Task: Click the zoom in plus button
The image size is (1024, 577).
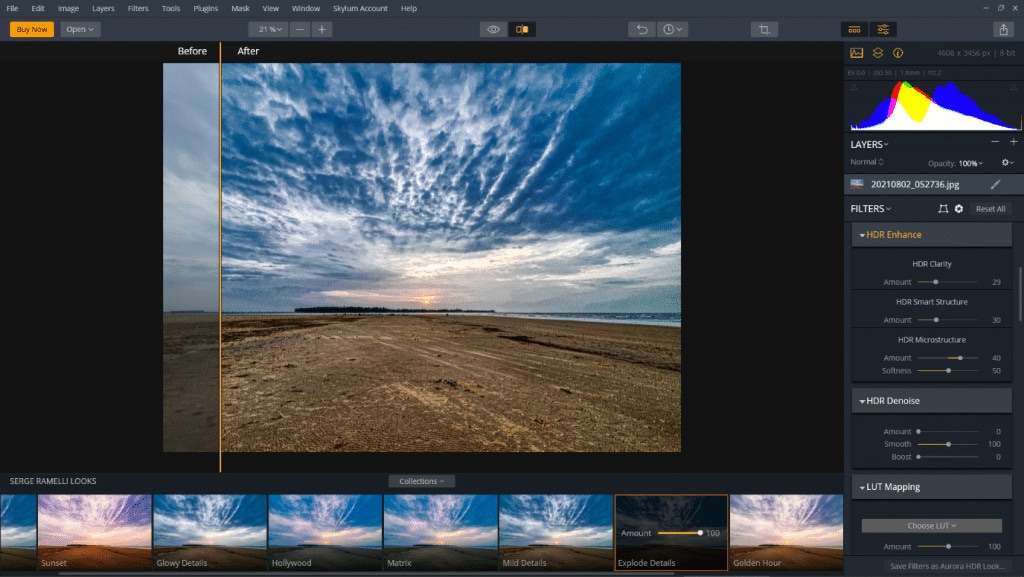Action: 322,29
